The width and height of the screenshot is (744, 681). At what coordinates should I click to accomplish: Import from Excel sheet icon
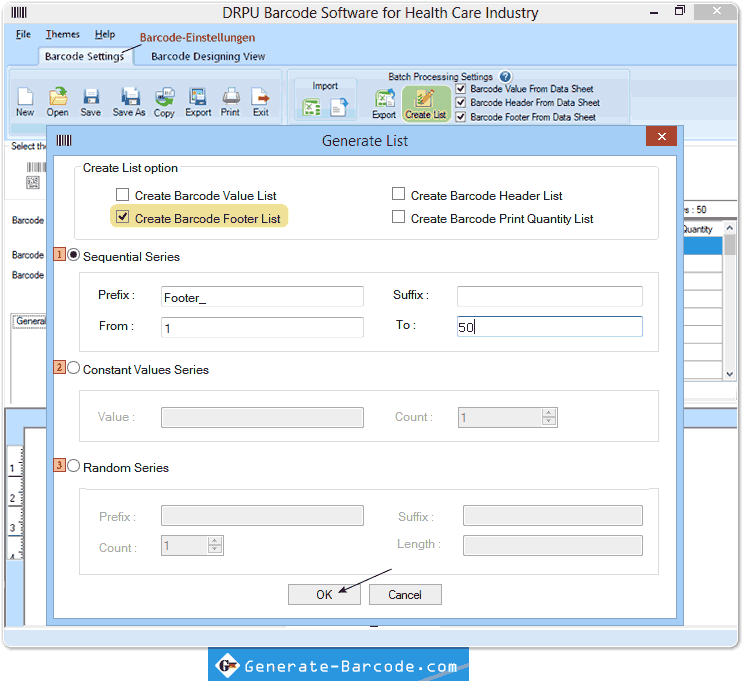[x=311, y=107]
